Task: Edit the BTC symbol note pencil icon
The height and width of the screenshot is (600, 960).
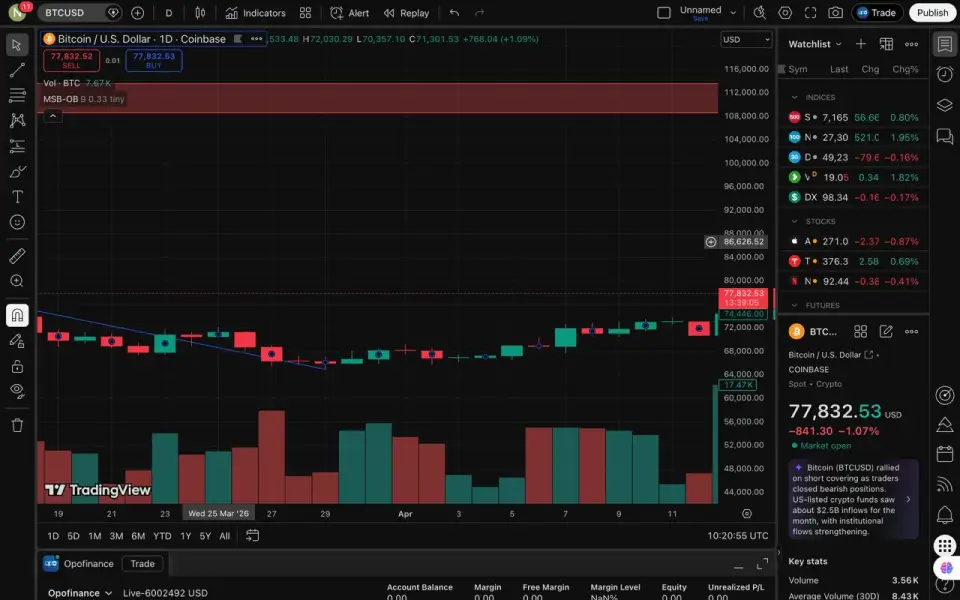Action: pyautogui.click(x=886, y=331)
